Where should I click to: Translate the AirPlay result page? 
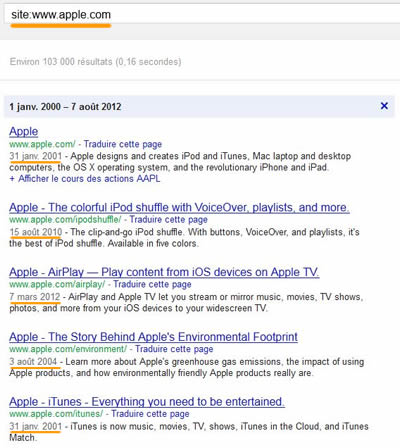152,284
